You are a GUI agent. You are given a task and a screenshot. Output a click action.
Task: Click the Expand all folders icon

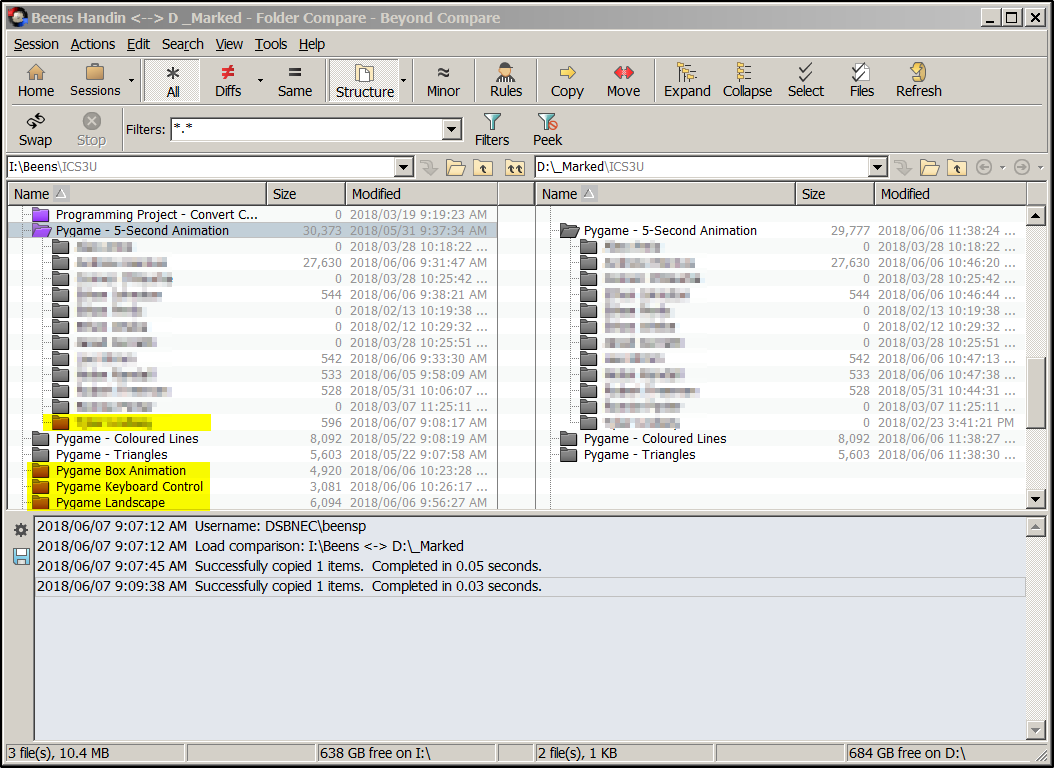click(687, 81)
